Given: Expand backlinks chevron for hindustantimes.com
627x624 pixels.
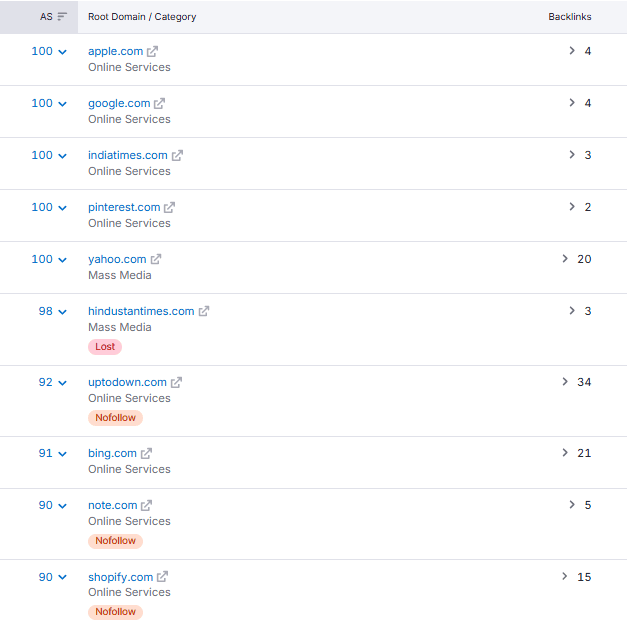Looking at the screenshot, I should pos(572,310).
